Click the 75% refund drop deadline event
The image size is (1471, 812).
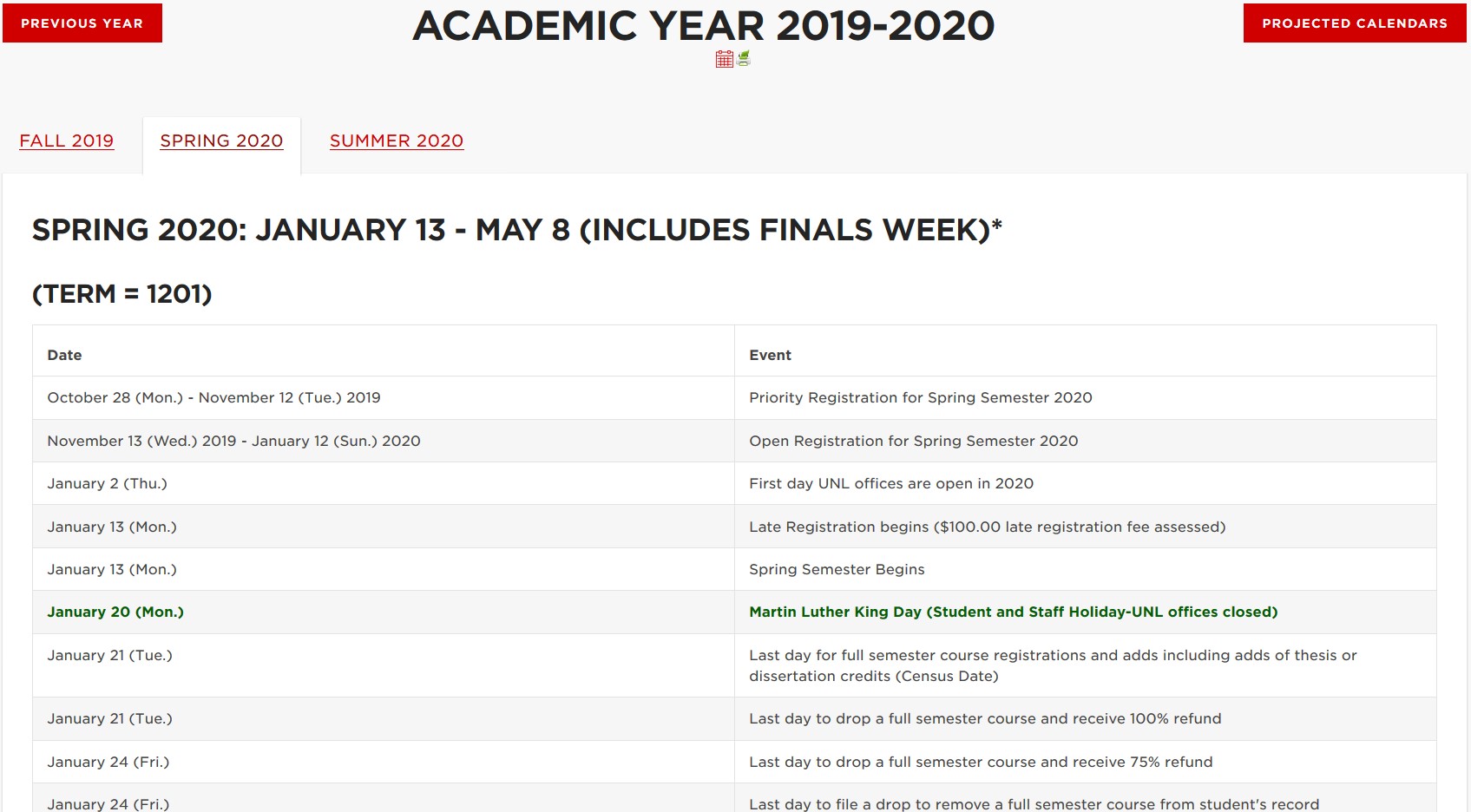pos(981,762)
